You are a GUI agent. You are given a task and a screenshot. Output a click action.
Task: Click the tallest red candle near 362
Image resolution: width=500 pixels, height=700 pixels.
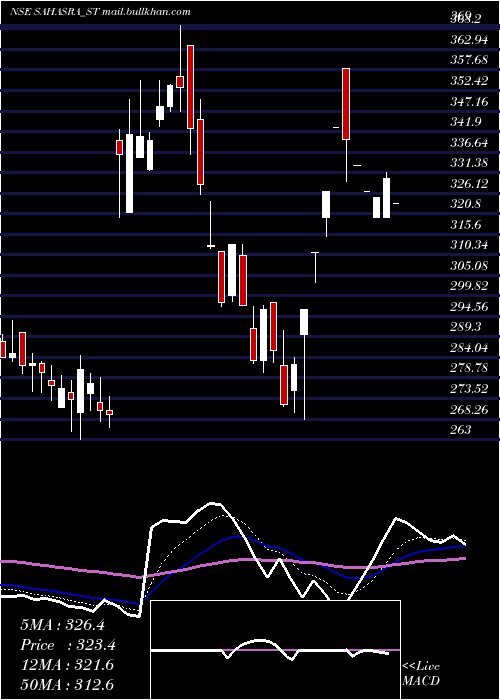pyautogui.click(x=191, y=87)
